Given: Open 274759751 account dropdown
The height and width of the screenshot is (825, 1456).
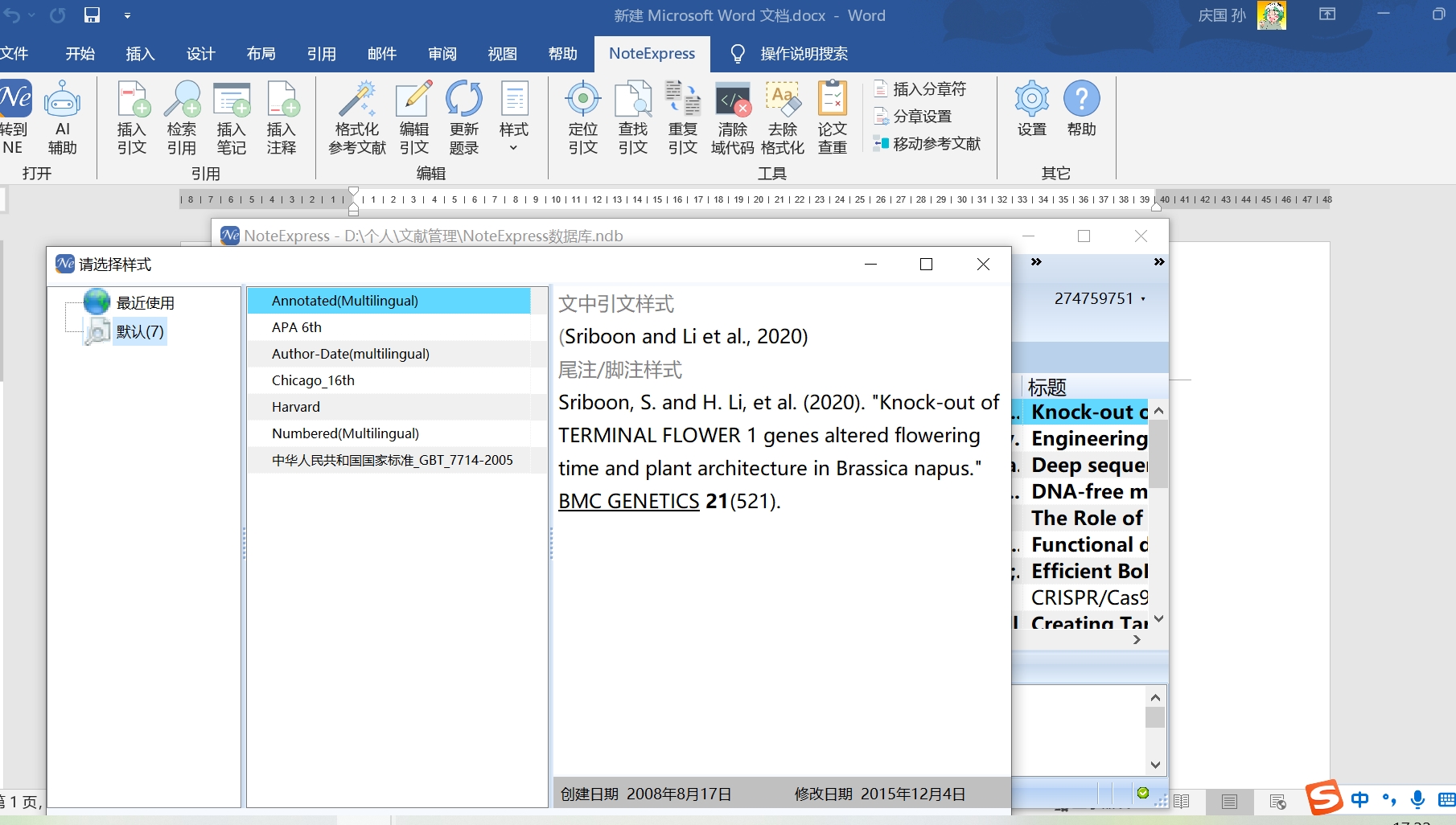Looking at the screenshot, I should (1100, 298).
